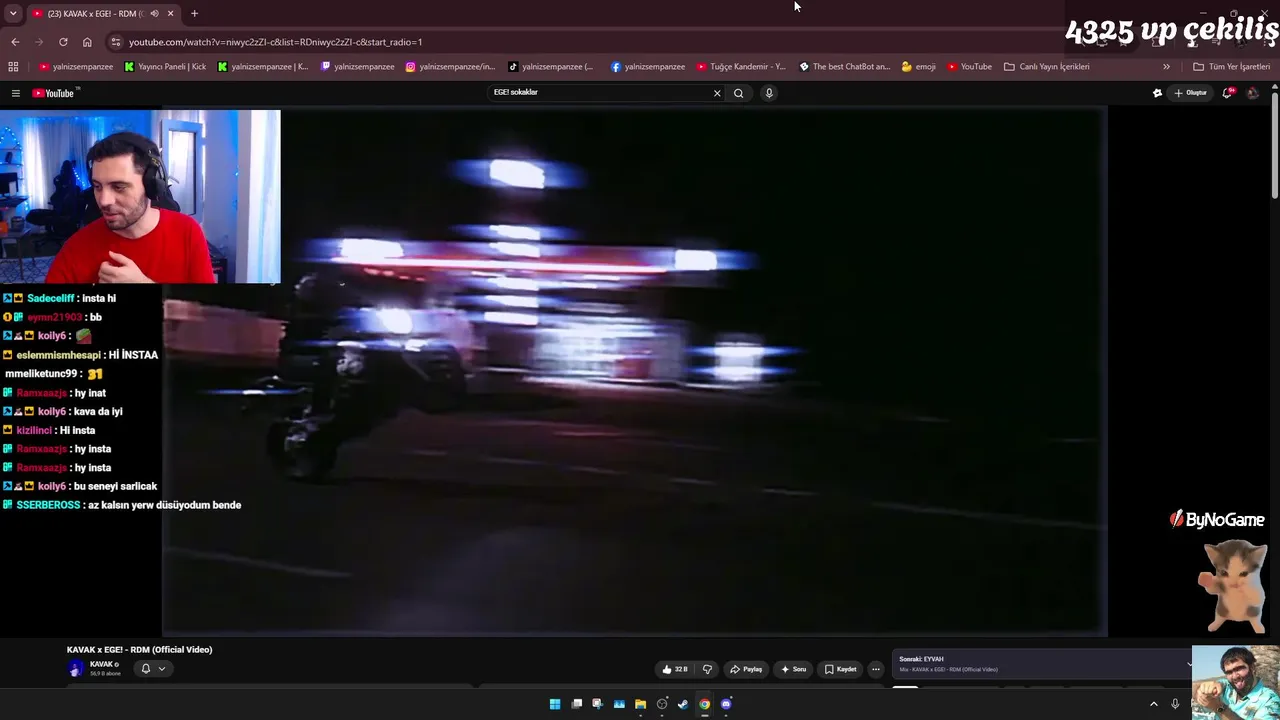Open the apps grid in bookmarks bar
1280x720 pixels.
click(x=13, y=67)
